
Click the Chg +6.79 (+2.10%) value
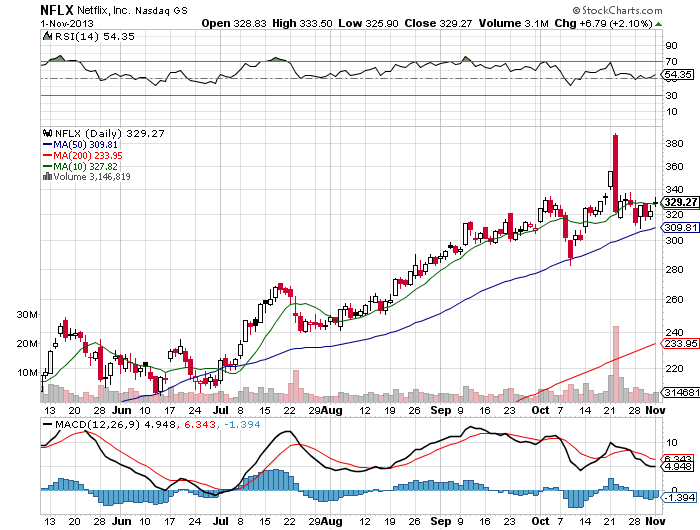(x=604, y=23)
